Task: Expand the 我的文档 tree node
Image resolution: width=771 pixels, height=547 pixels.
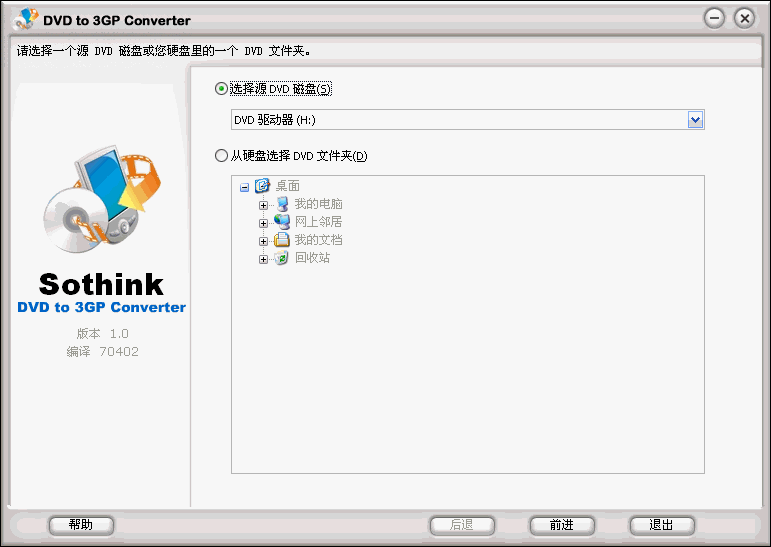Action: [263, 242]
